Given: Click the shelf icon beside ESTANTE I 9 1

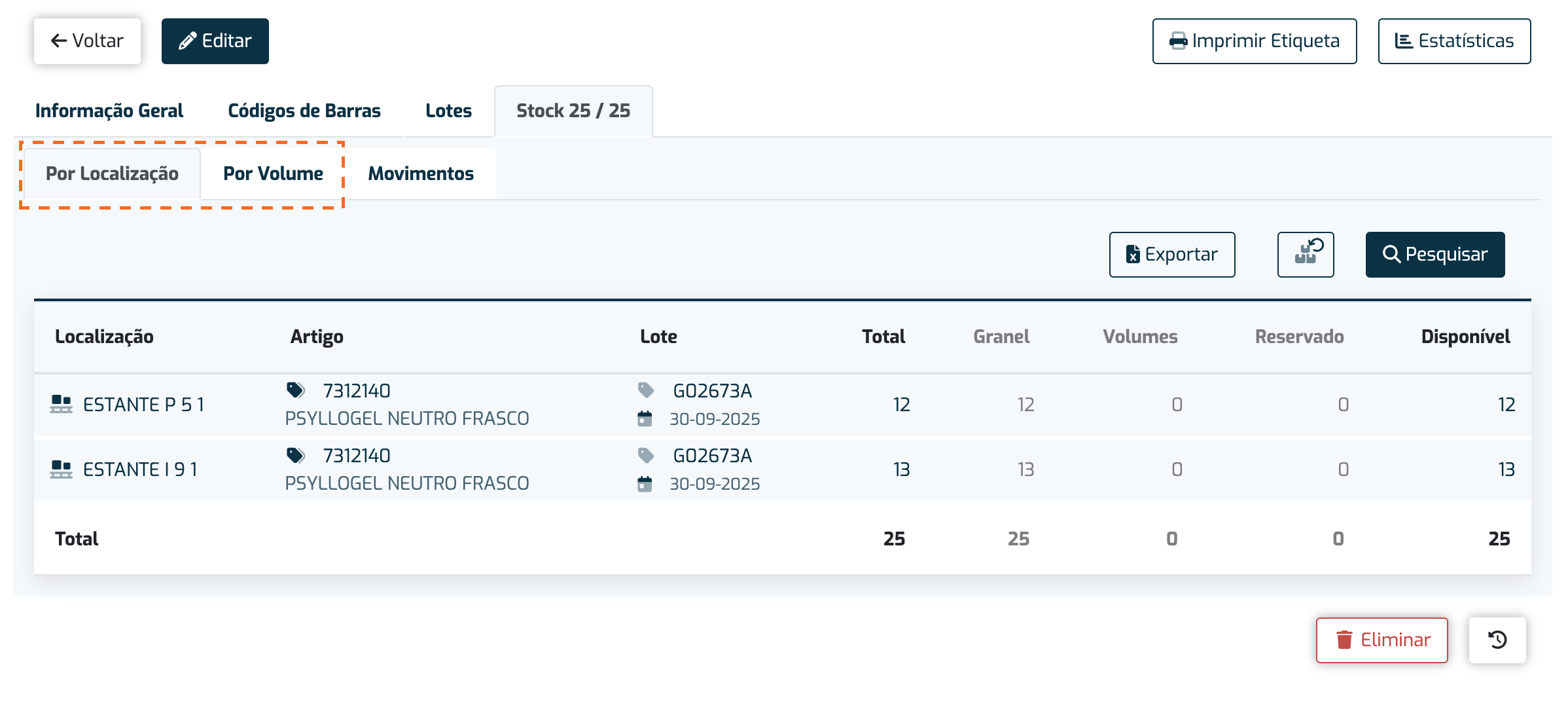Looking at the screenshot, I should [x=61, y=469].
